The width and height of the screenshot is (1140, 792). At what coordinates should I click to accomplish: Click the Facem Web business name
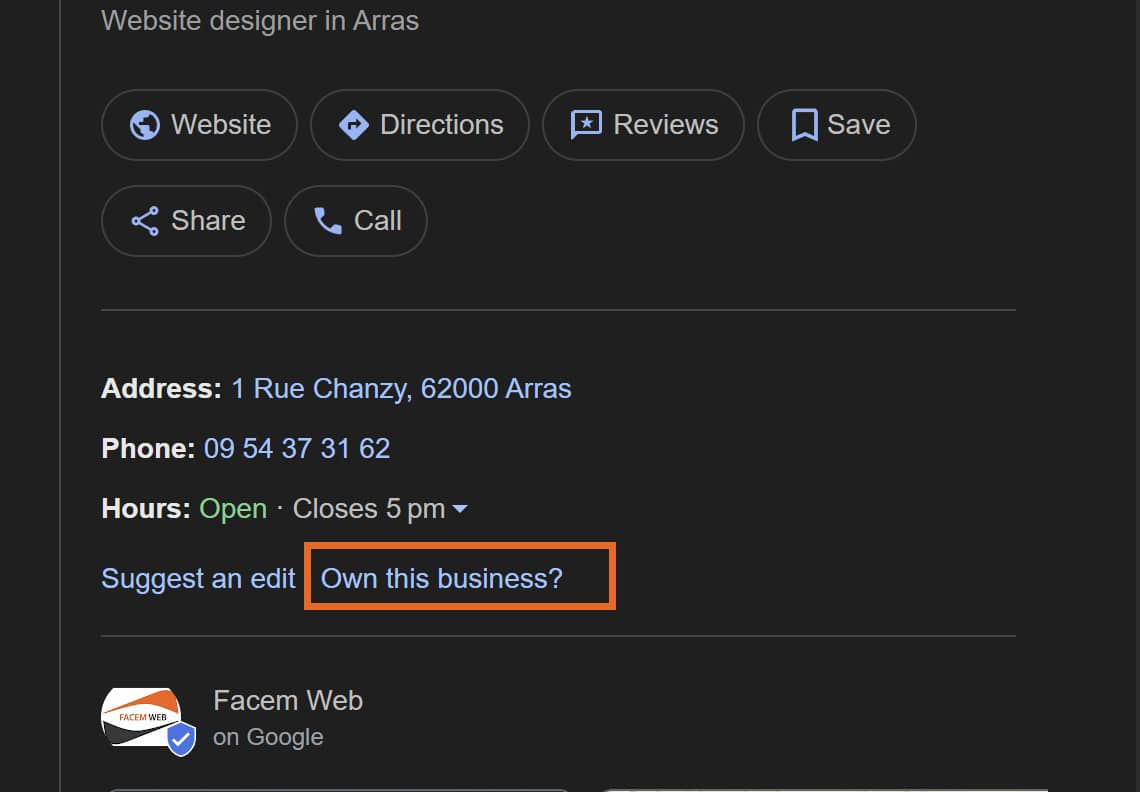pos(287,700)
